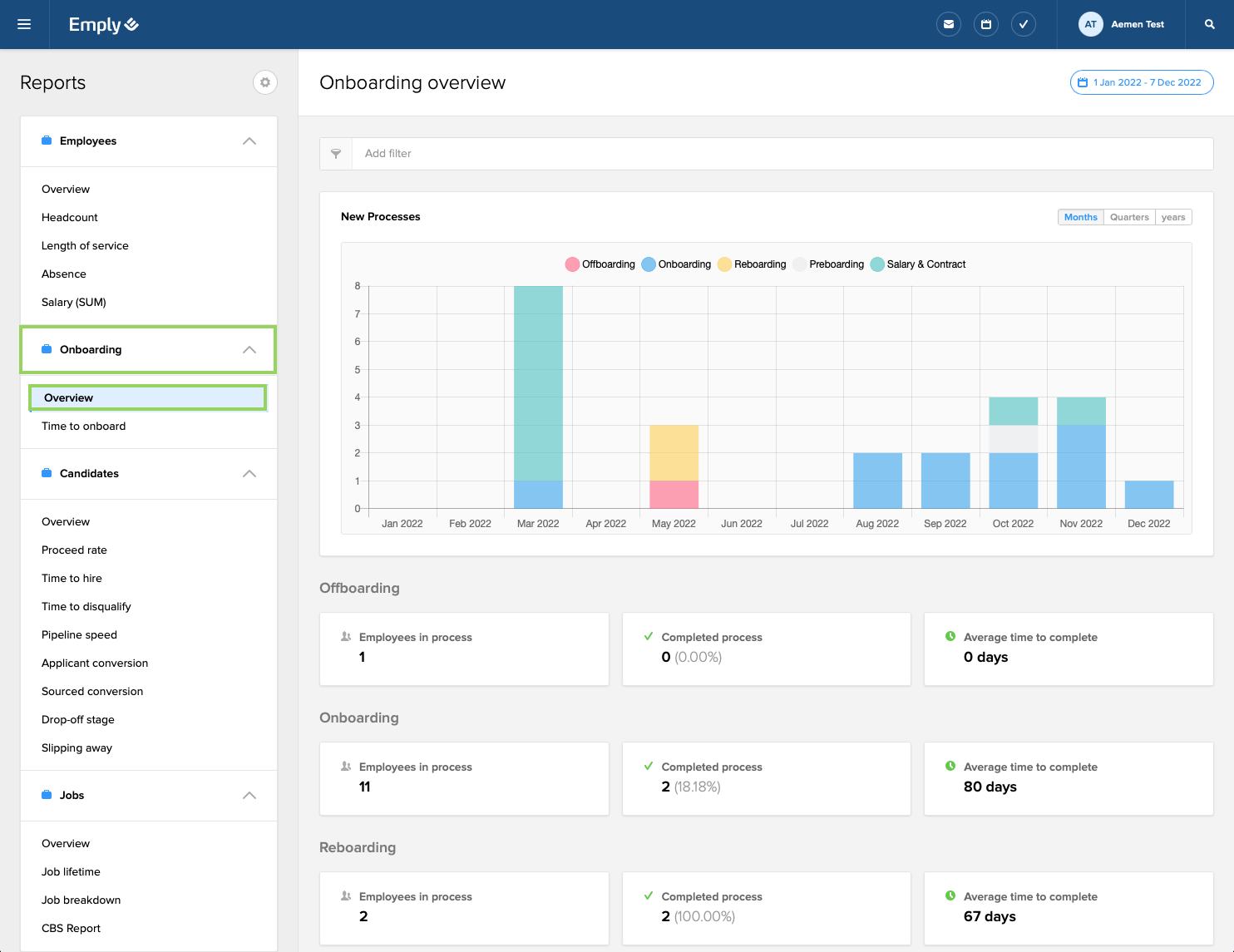Image resolution: width=1234 pixels, height=952 pixels.
Task: Collapse the Onboarding section
Action: (x=249, y=350)
